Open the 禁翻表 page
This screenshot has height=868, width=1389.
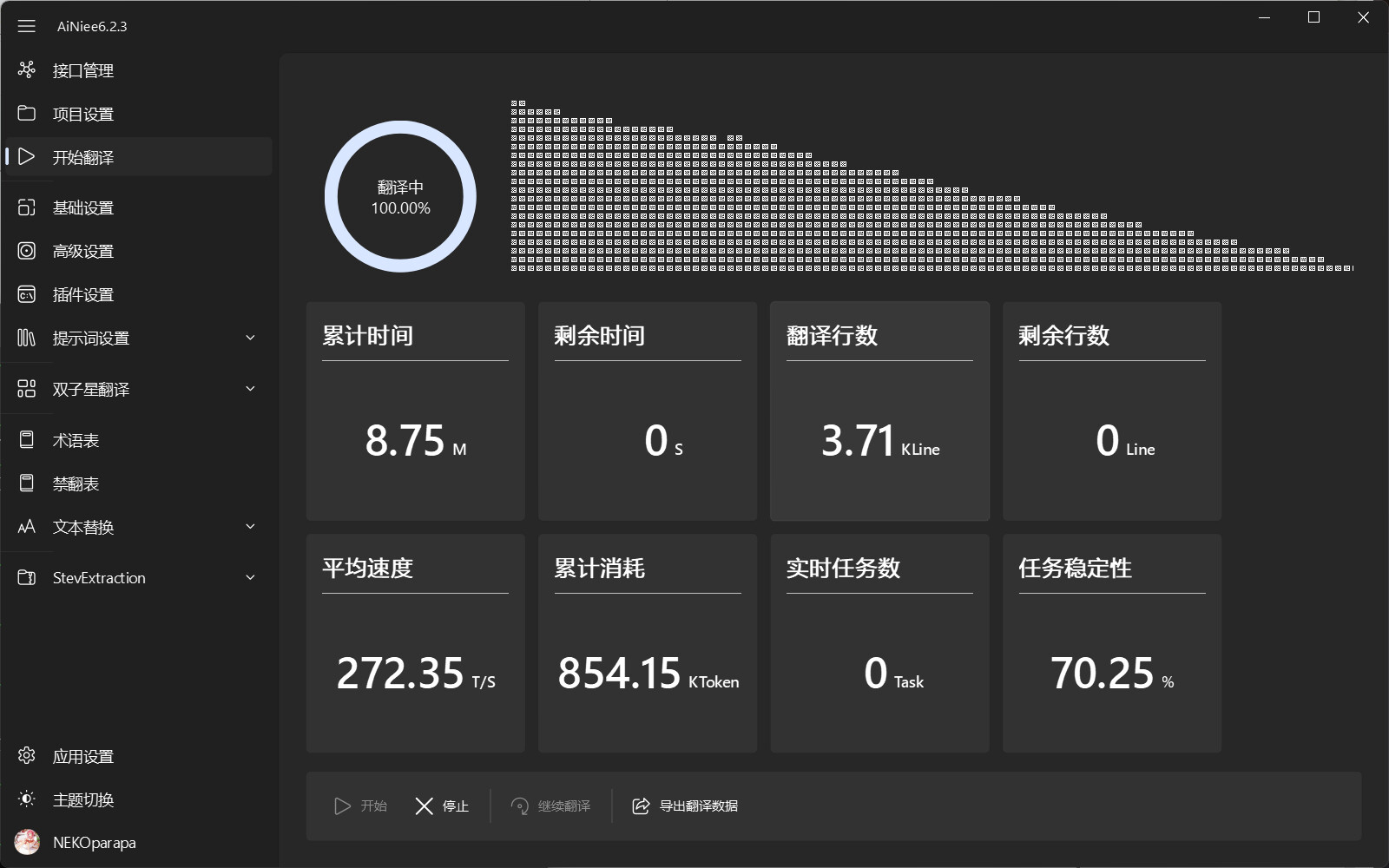[76, 483]
